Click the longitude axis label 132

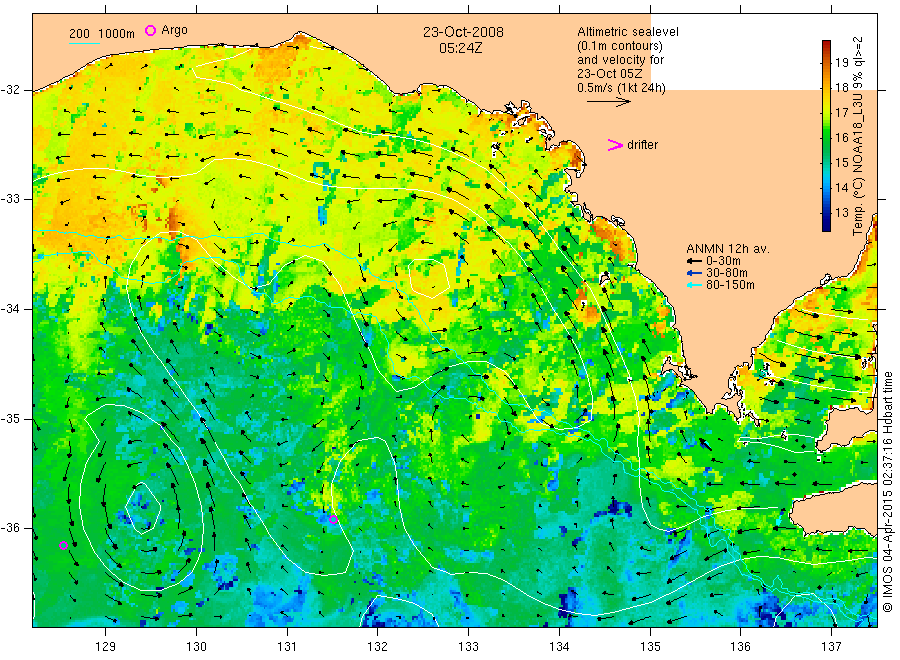click(378, 647)
